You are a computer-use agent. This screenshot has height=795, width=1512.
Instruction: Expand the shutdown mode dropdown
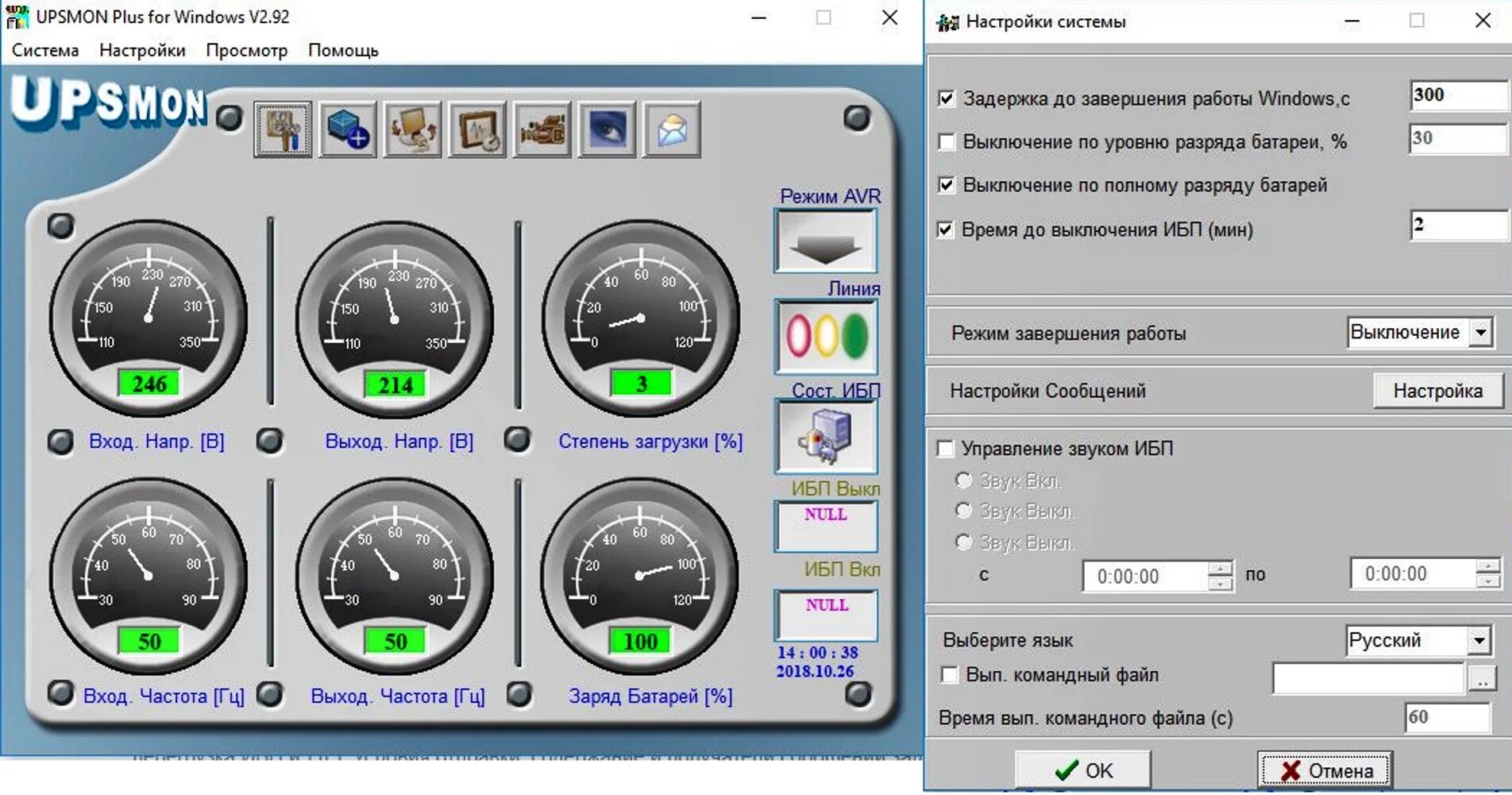(1480, 332)
